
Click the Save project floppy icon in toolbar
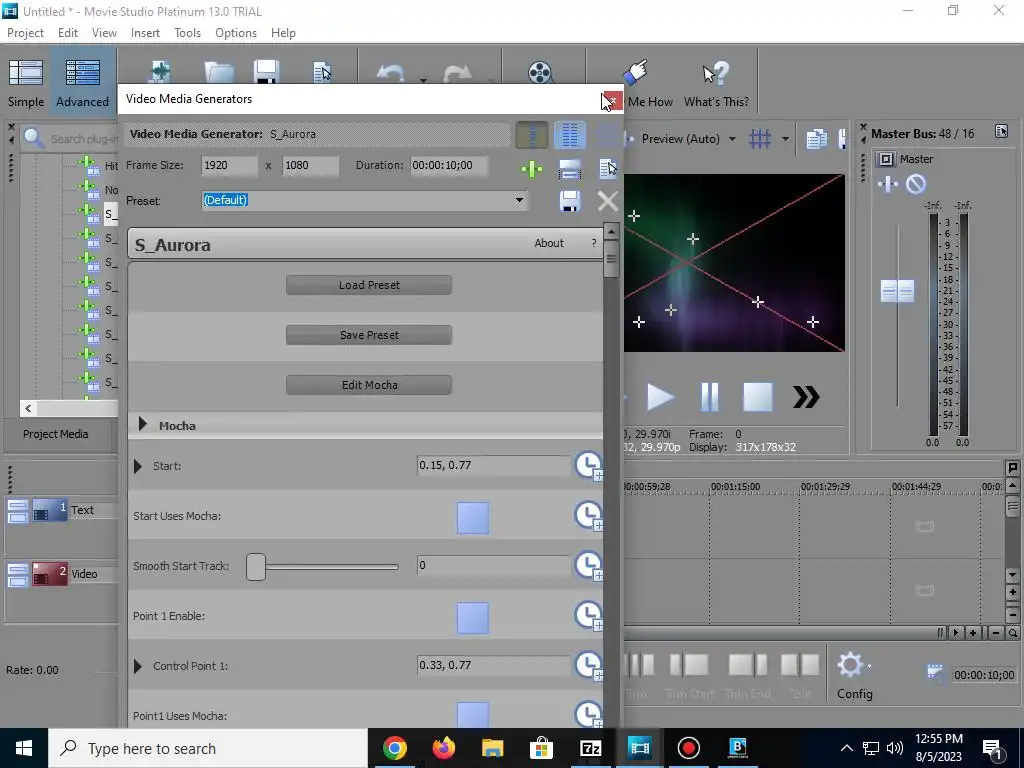[266, 72]
